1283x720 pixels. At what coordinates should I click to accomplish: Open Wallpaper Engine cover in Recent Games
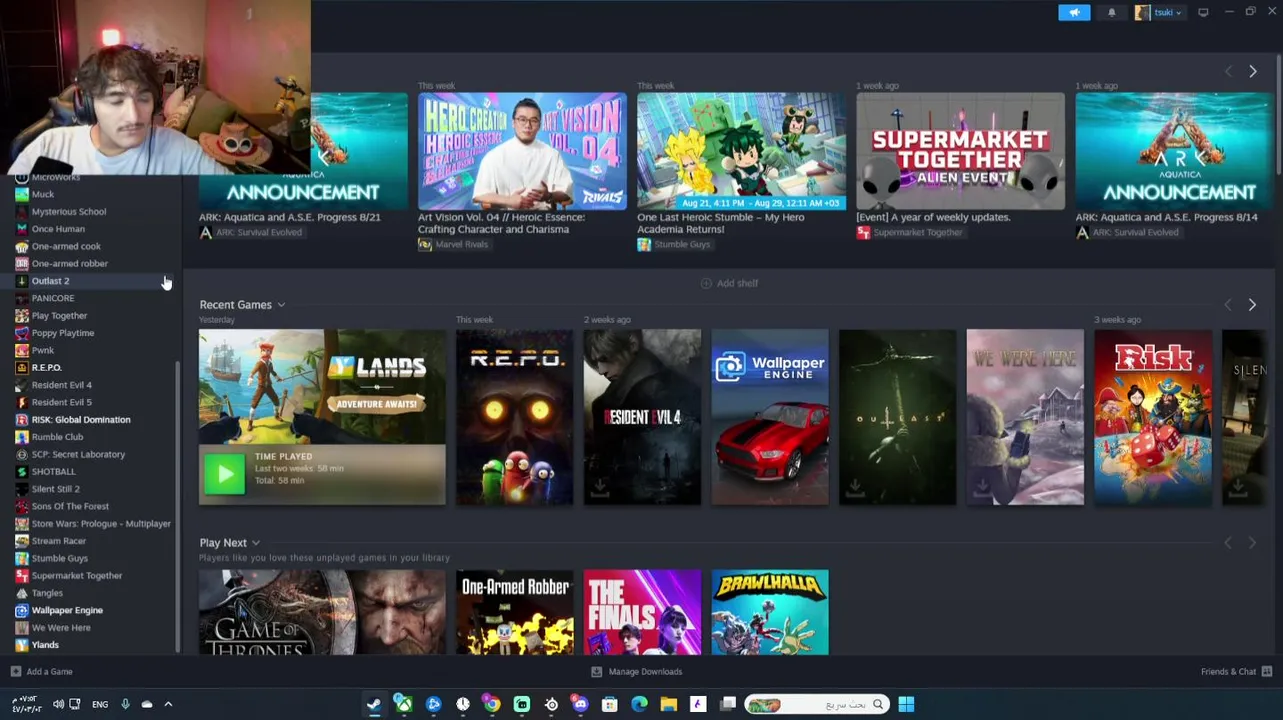(770, 417)
